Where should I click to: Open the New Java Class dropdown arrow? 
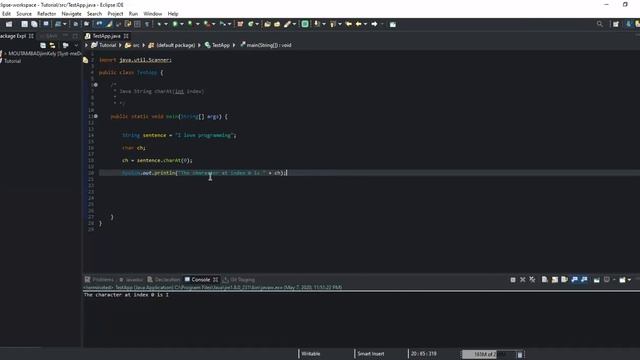click(x=257, y=24)
